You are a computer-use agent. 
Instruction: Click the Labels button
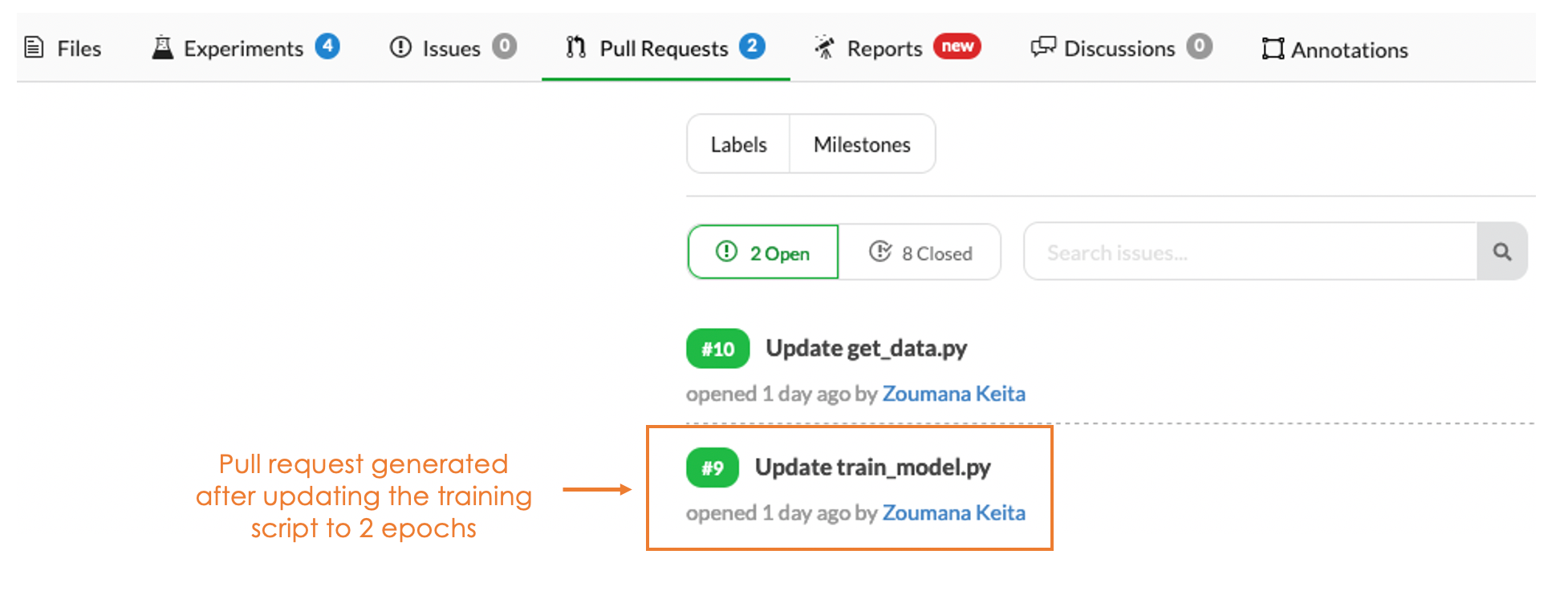(x=738, y=144)
